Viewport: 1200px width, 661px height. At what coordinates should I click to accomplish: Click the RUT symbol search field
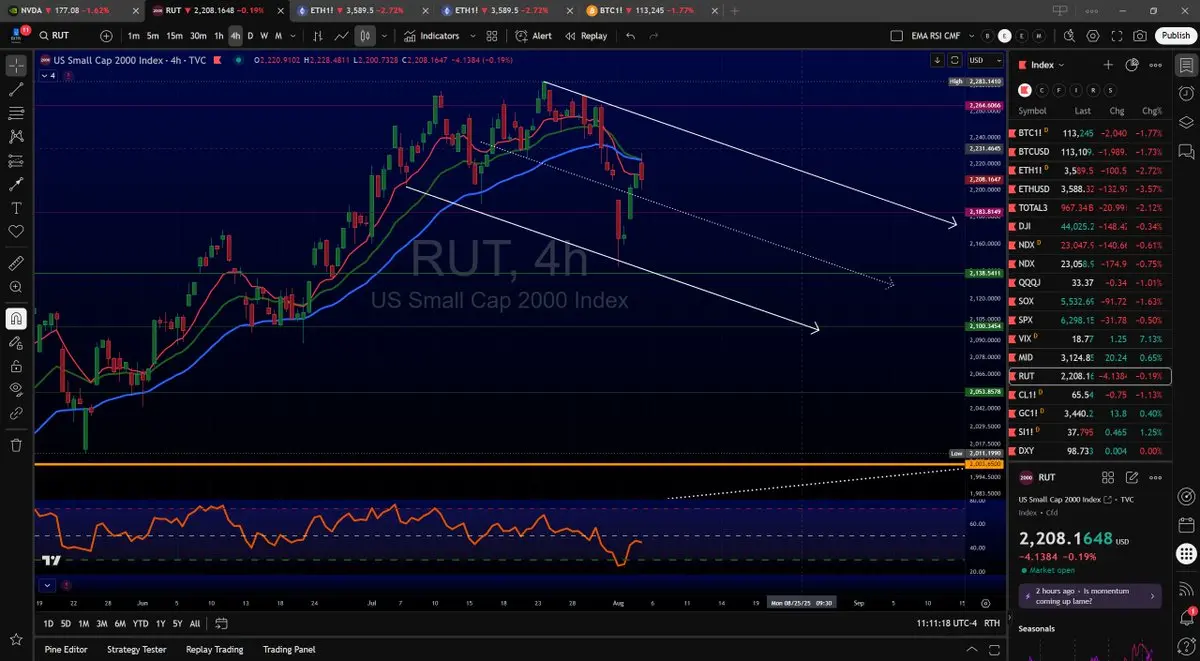pos(67,35)
